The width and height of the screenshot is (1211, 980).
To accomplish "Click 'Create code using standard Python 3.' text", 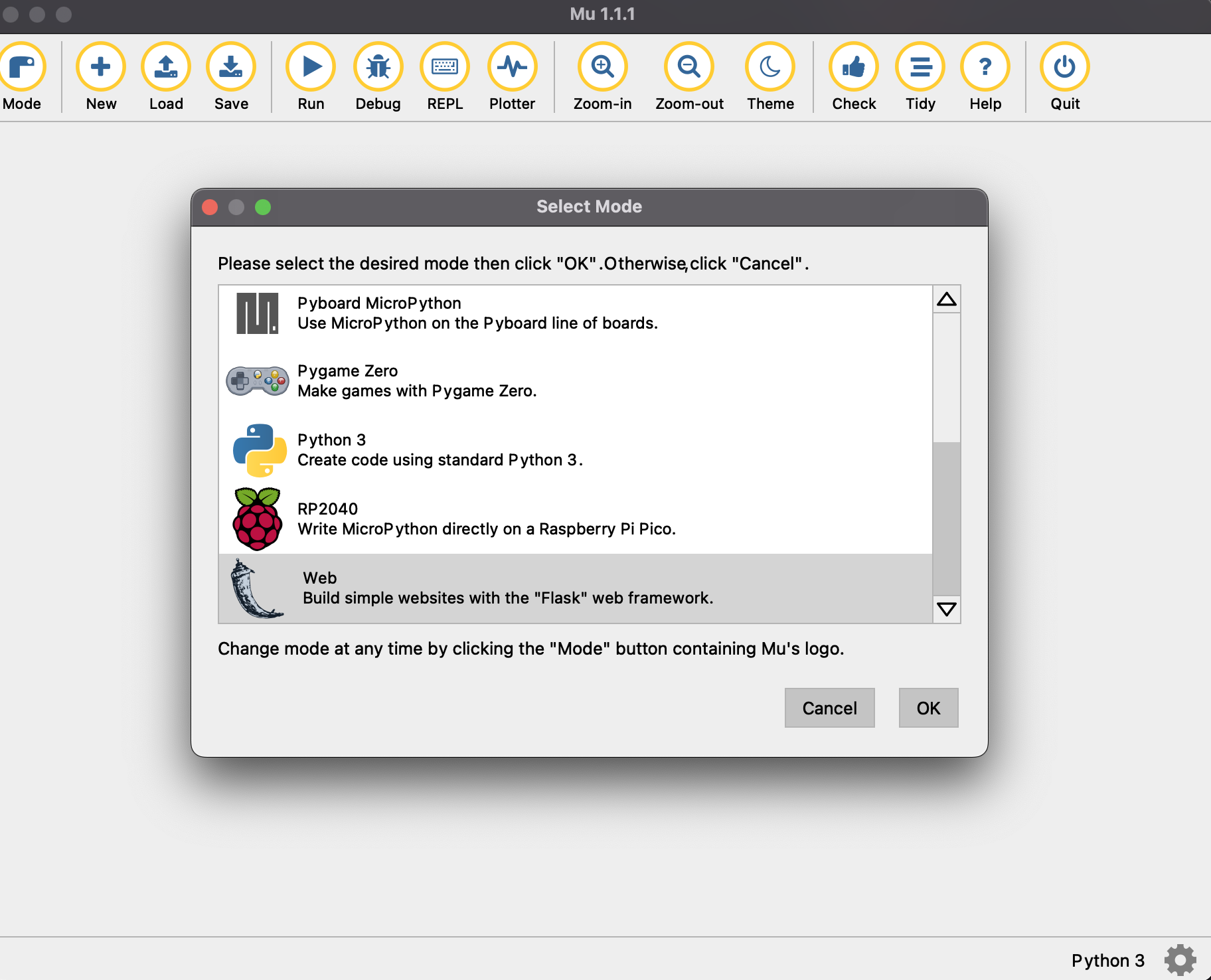I will point(440,460).
